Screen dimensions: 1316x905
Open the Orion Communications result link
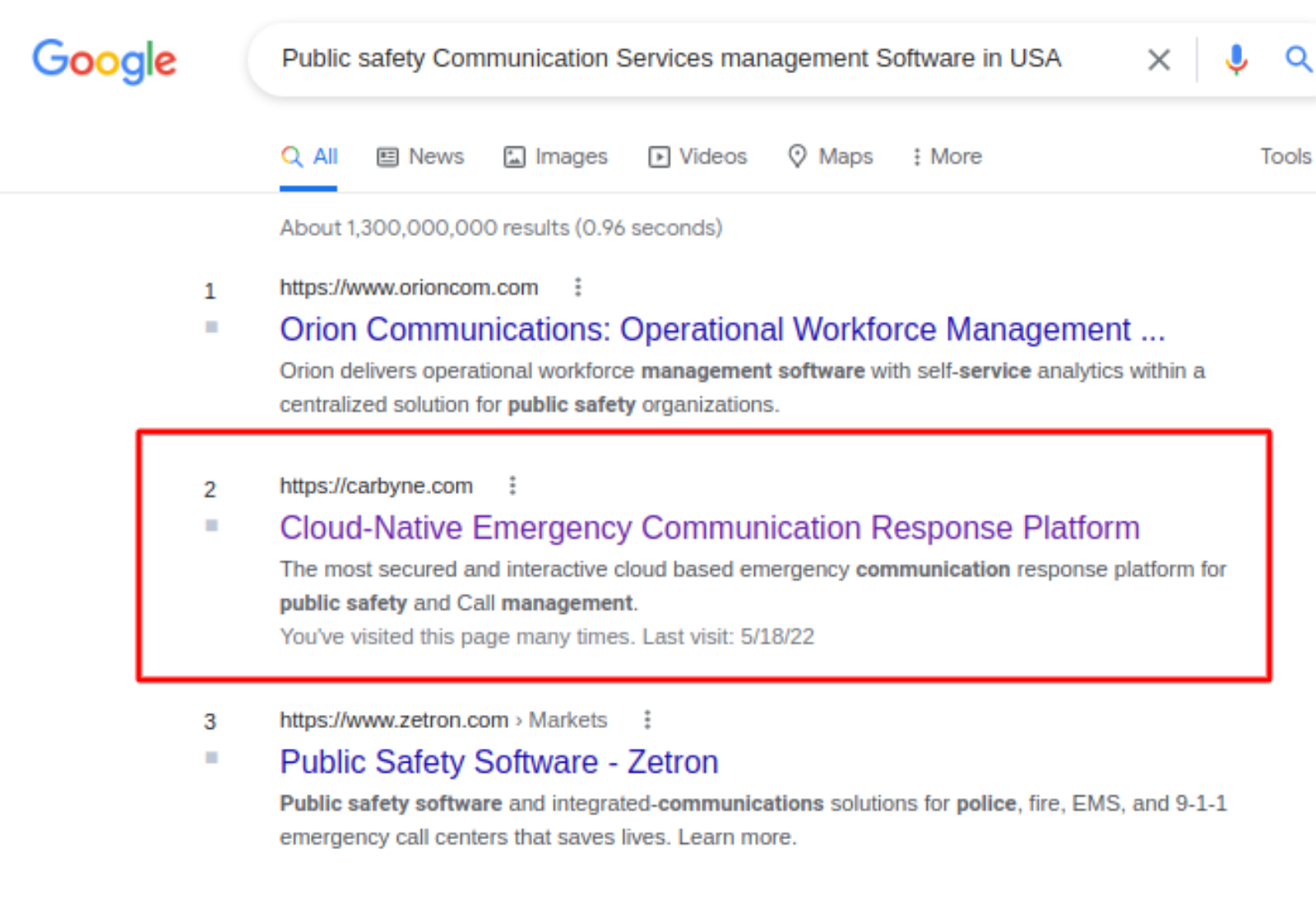pos(721,329)
